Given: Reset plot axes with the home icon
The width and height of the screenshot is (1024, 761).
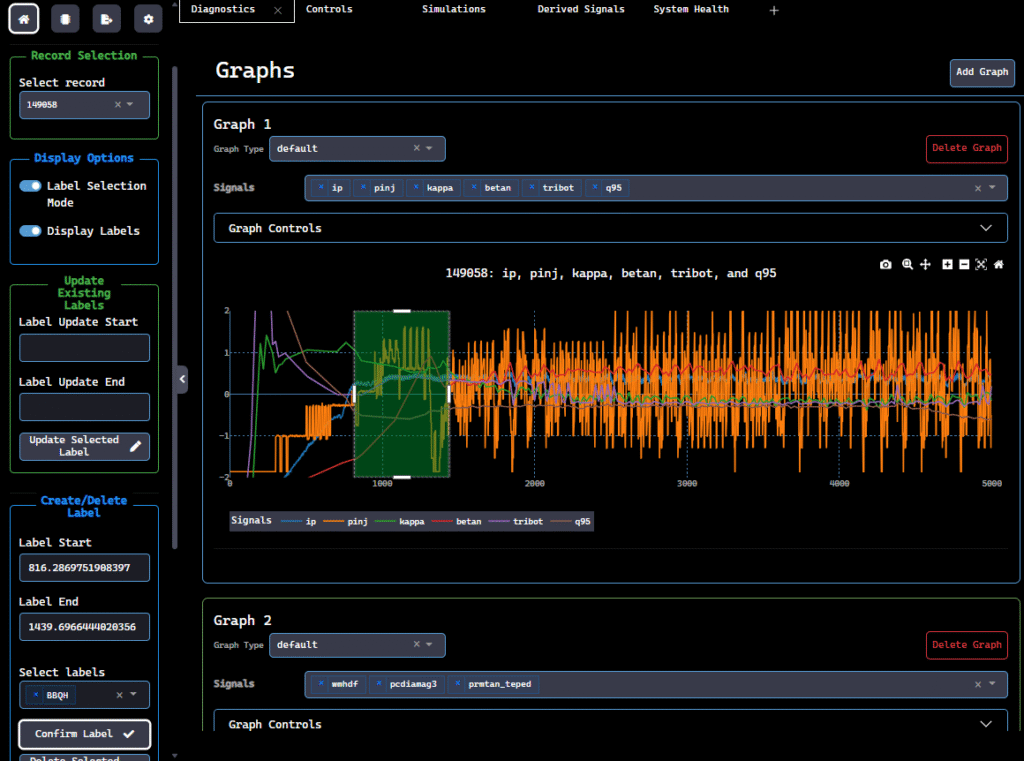Looking at the screenshot, I should (998, 264).
